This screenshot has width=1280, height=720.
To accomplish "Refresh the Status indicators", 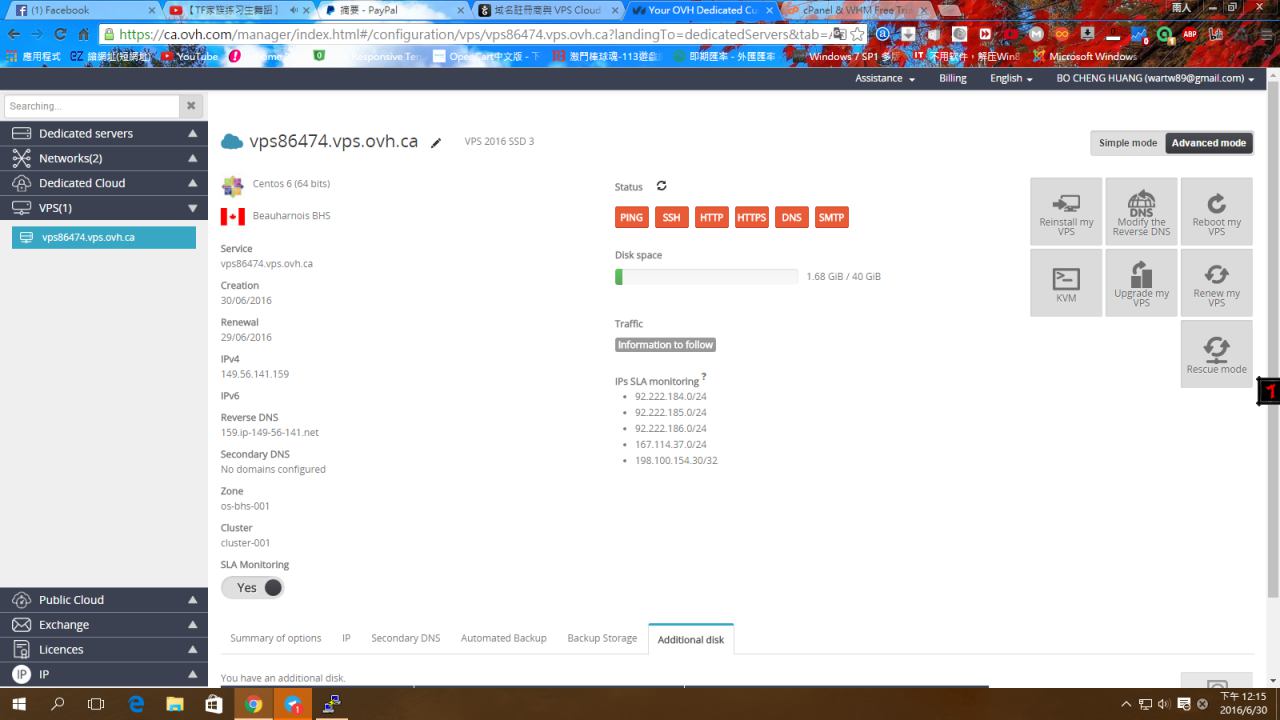I will 661,186.
